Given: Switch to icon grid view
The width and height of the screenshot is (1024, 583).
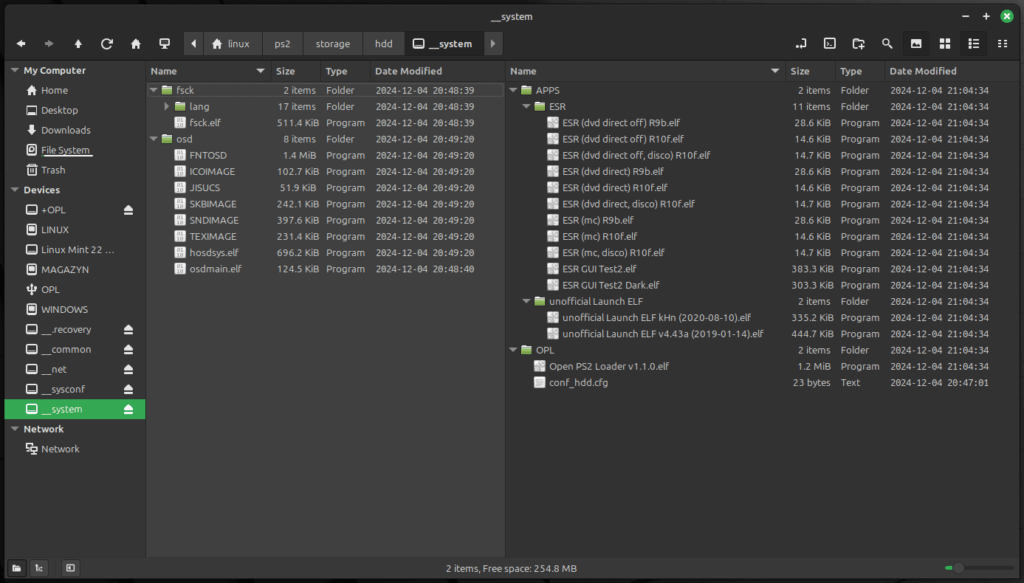Looking at the screenshot, I should click(x=945, y=44).
